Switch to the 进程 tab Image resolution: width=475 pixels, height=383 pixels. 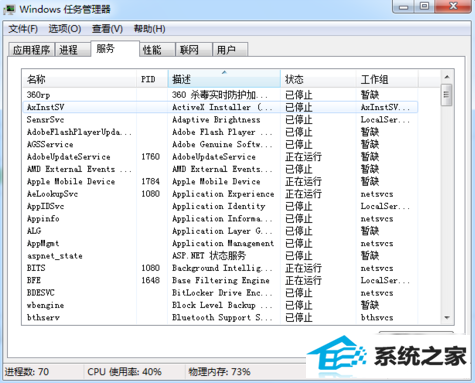tap(73, 50)
